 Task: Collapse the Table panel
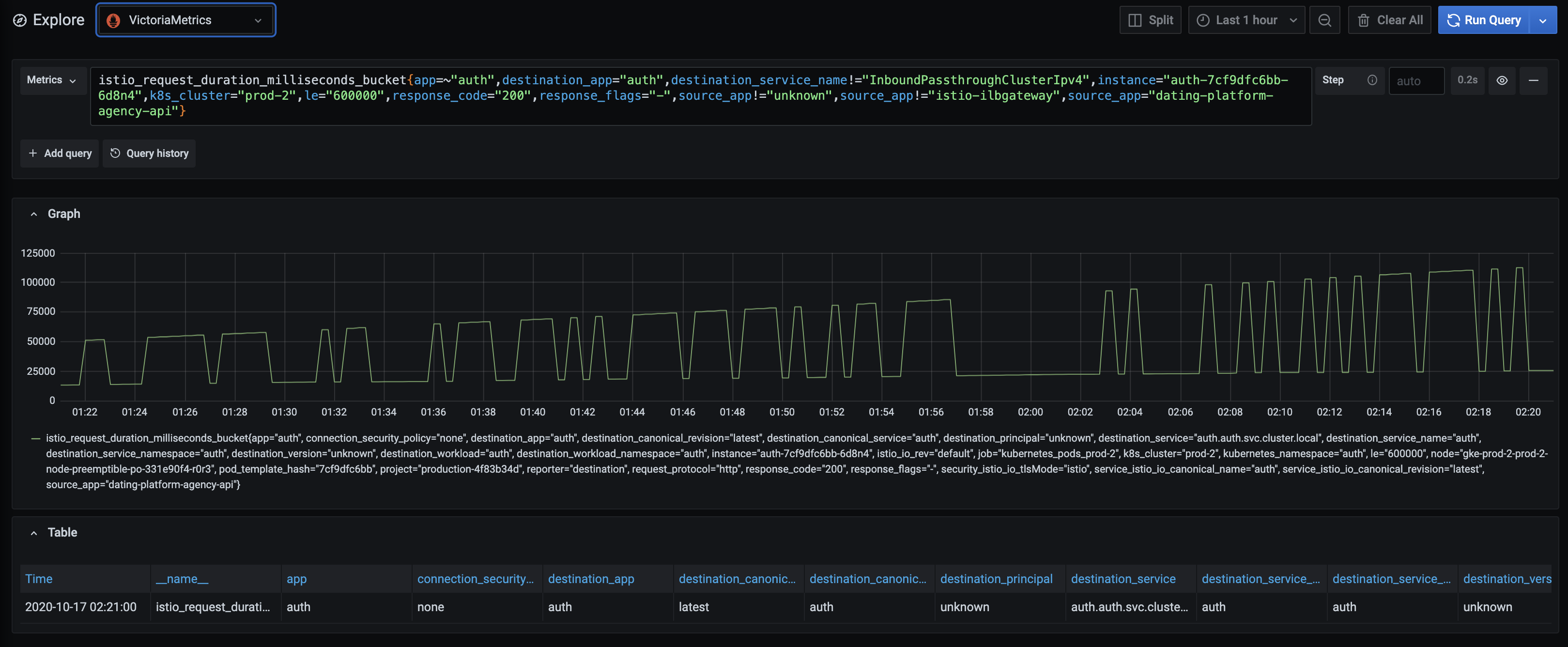tap(34, 533)
